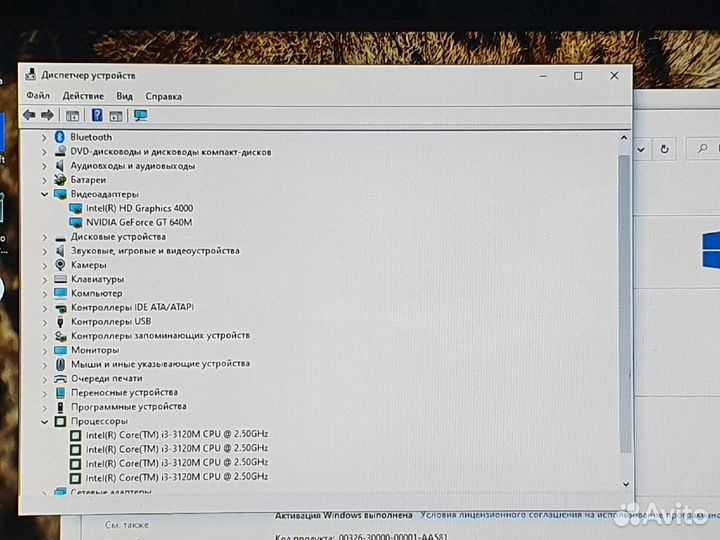The image size is (720, 540).
Task: Click the Камеры webcam icon
Action: click(60, 265)
